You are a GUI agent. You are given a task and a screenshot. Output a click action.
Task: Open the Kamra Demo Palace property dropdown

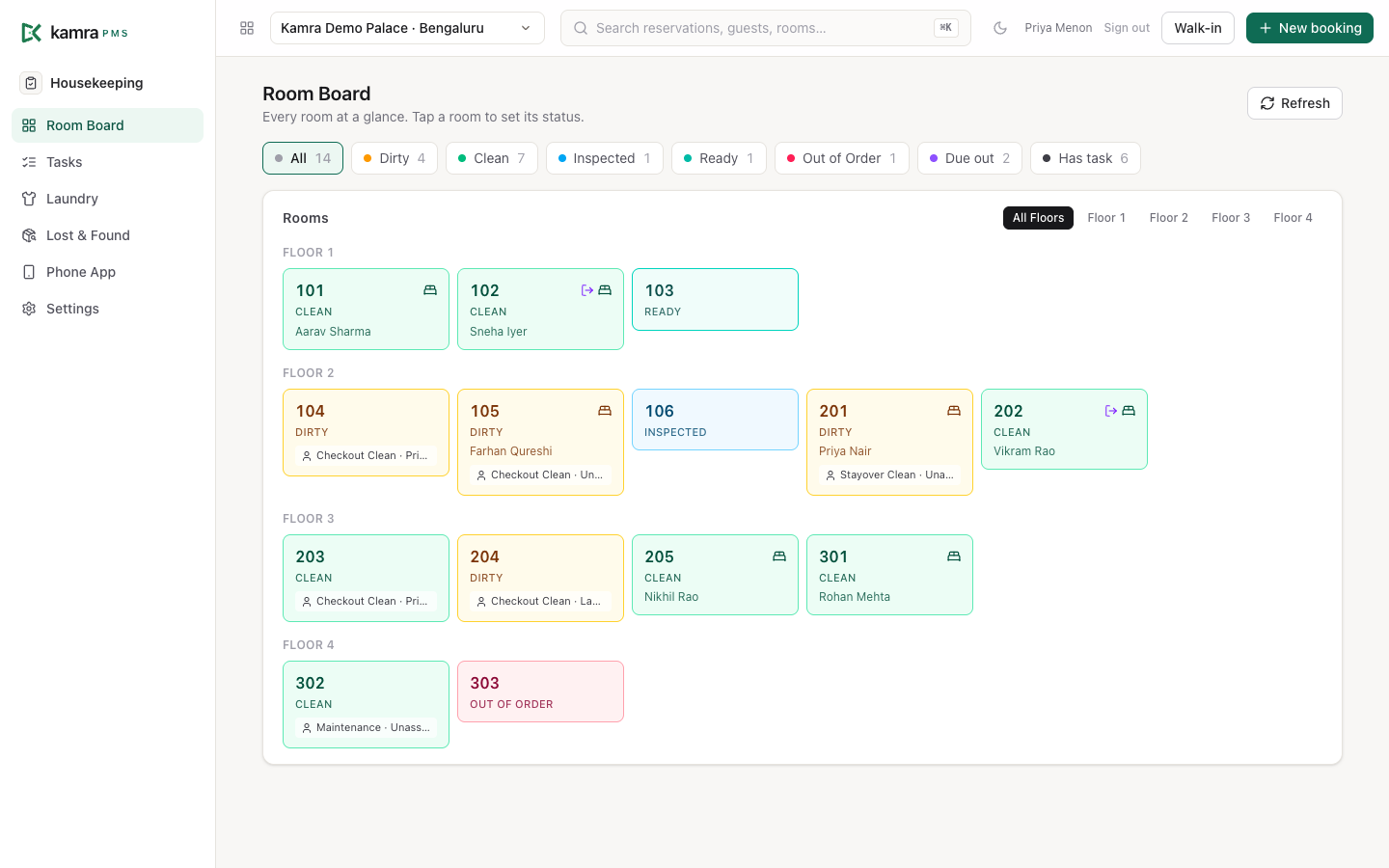point(407,28)
